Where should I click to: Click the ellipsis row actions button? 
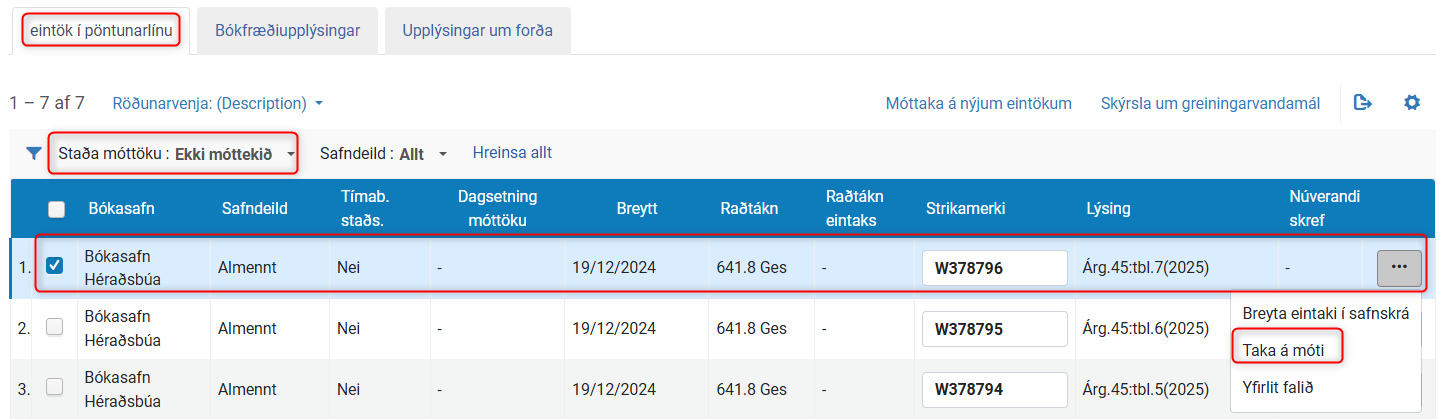tap(1398, 267)
